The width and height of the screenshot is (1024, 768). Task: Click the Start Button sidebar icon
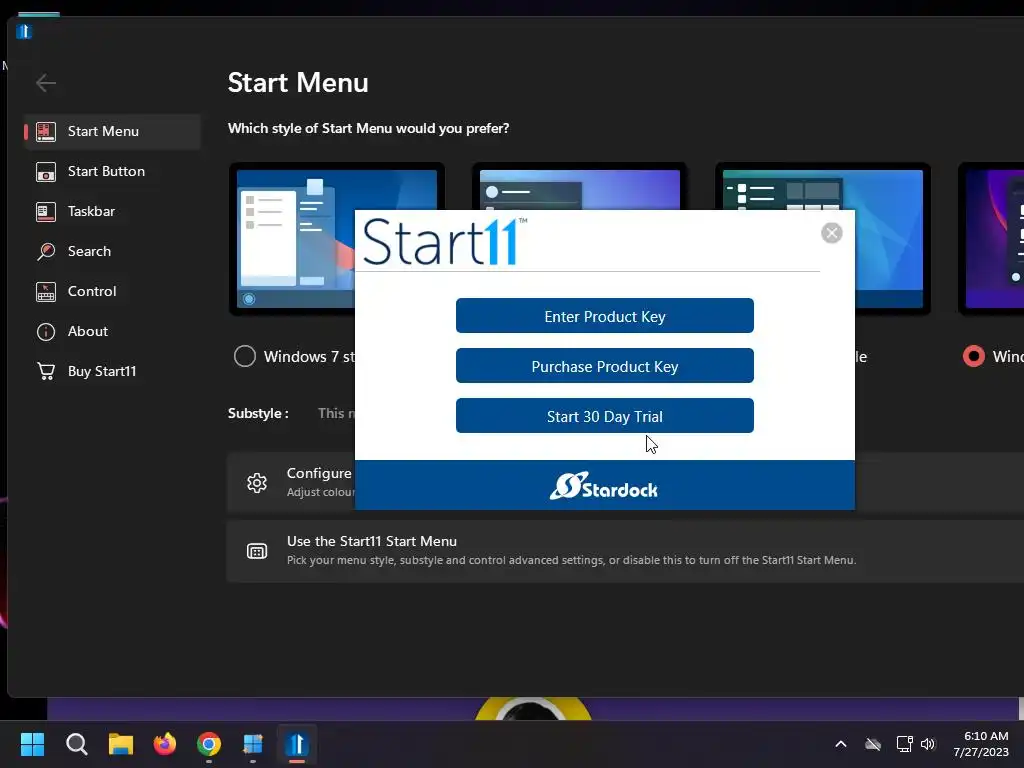coord(46,172)
